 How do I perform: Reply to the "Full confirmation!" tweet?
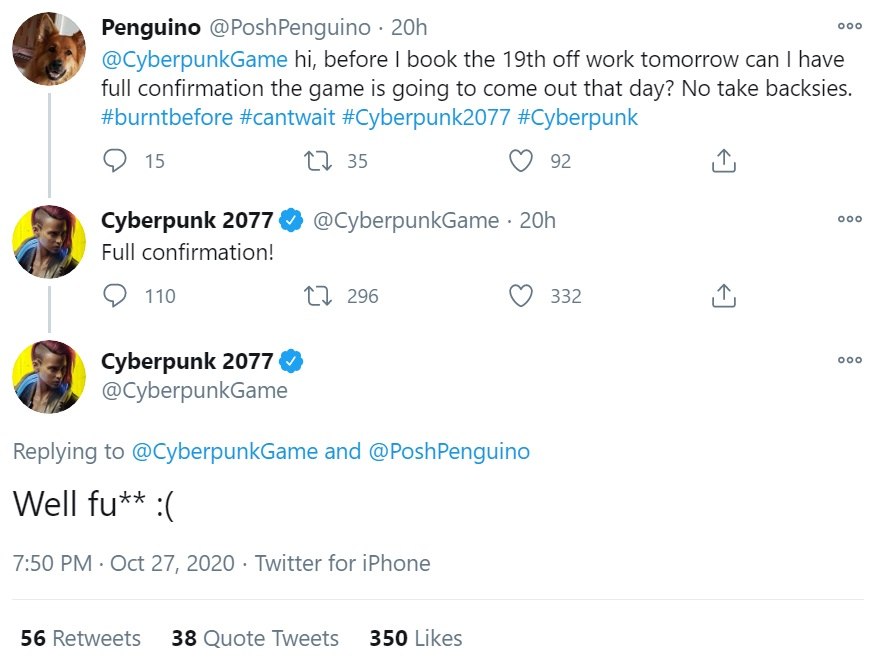(x=116, y=296)
